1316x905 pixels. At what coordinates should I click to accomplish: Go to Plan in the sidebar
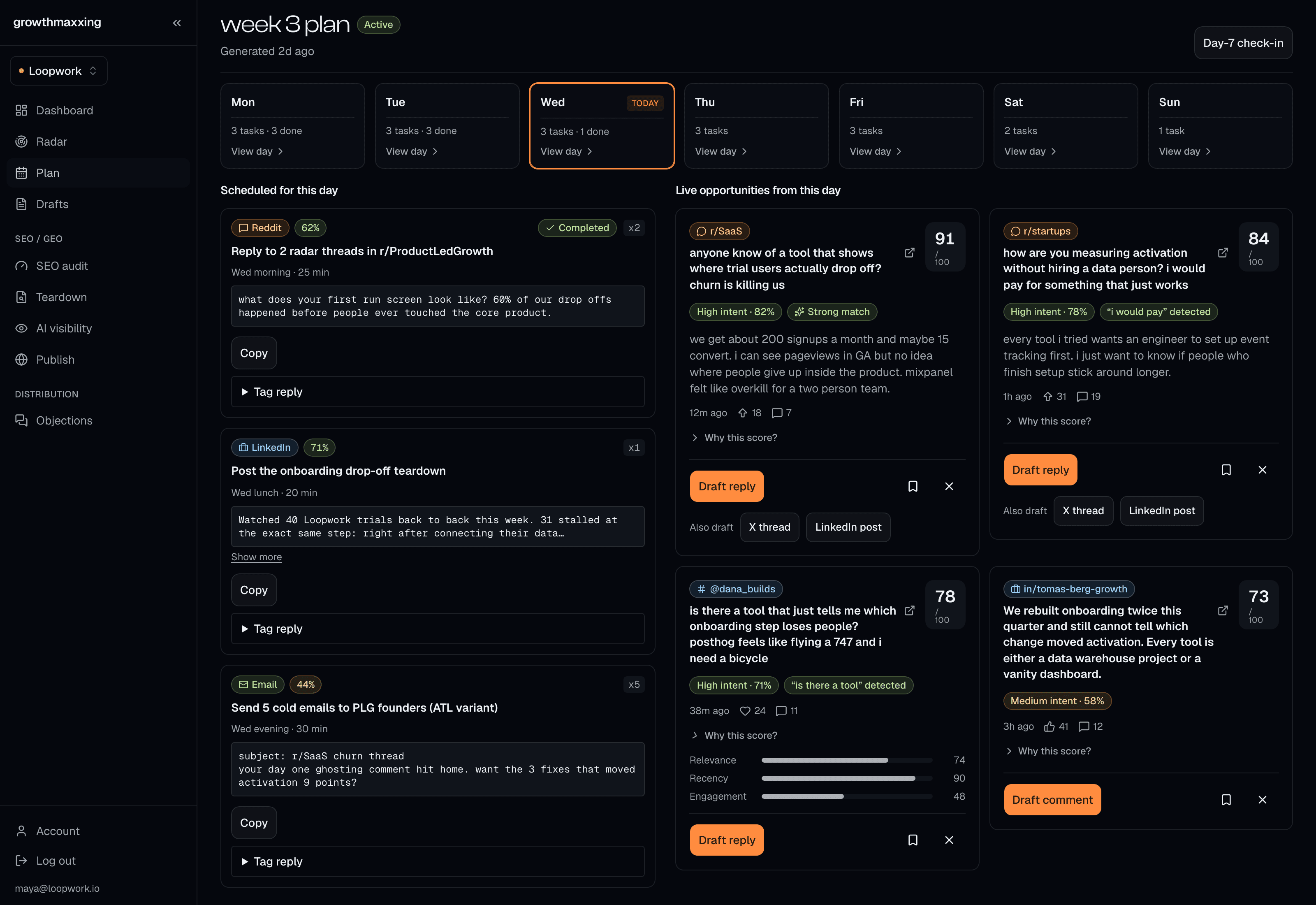[x=98, y=172]
